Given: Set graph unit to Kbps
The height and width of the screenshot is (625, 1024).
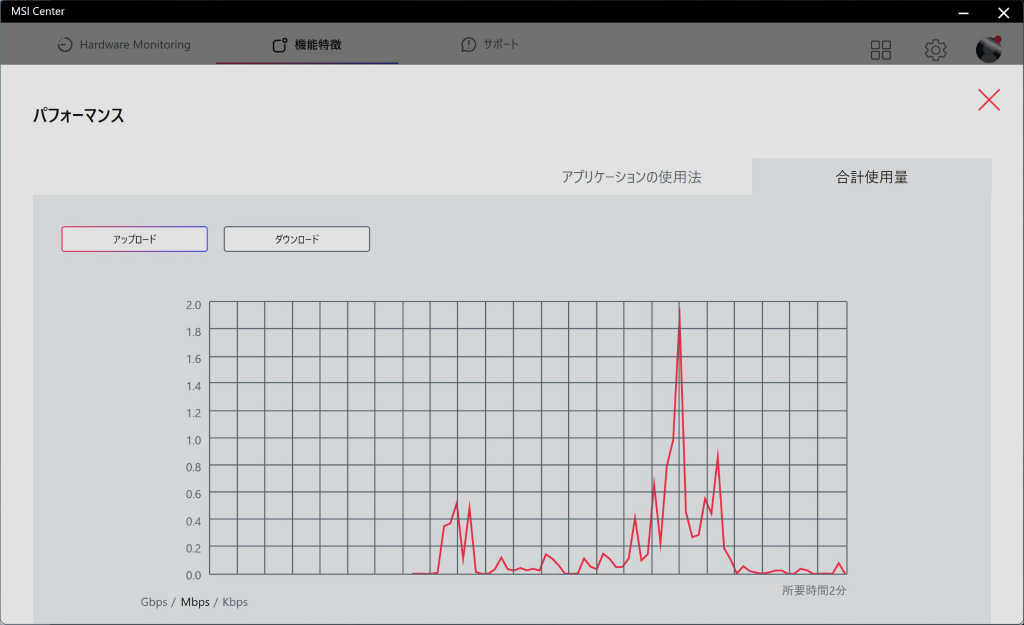Looking at the screenshot, I should [x=235, y=602].
